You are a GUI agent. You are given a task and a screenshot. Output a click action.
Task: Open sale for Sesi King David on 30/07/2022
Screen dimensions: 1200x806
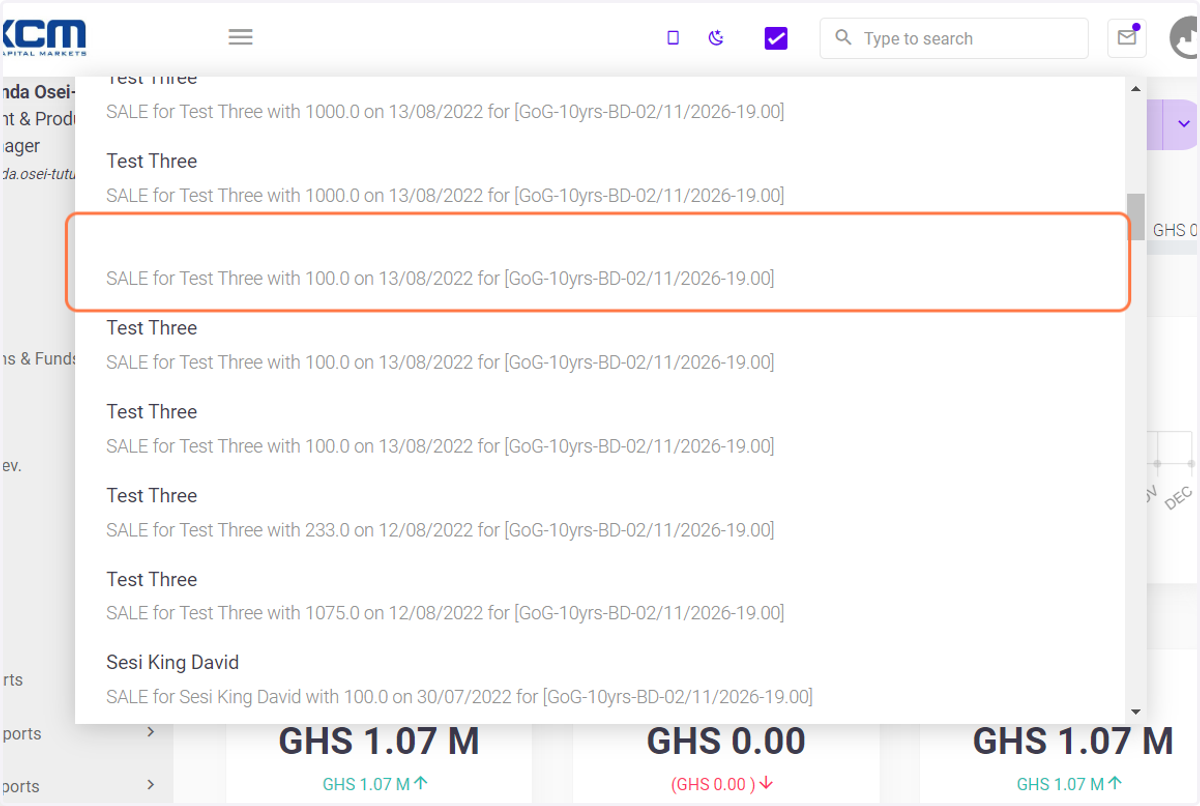(x=459, y=696)
